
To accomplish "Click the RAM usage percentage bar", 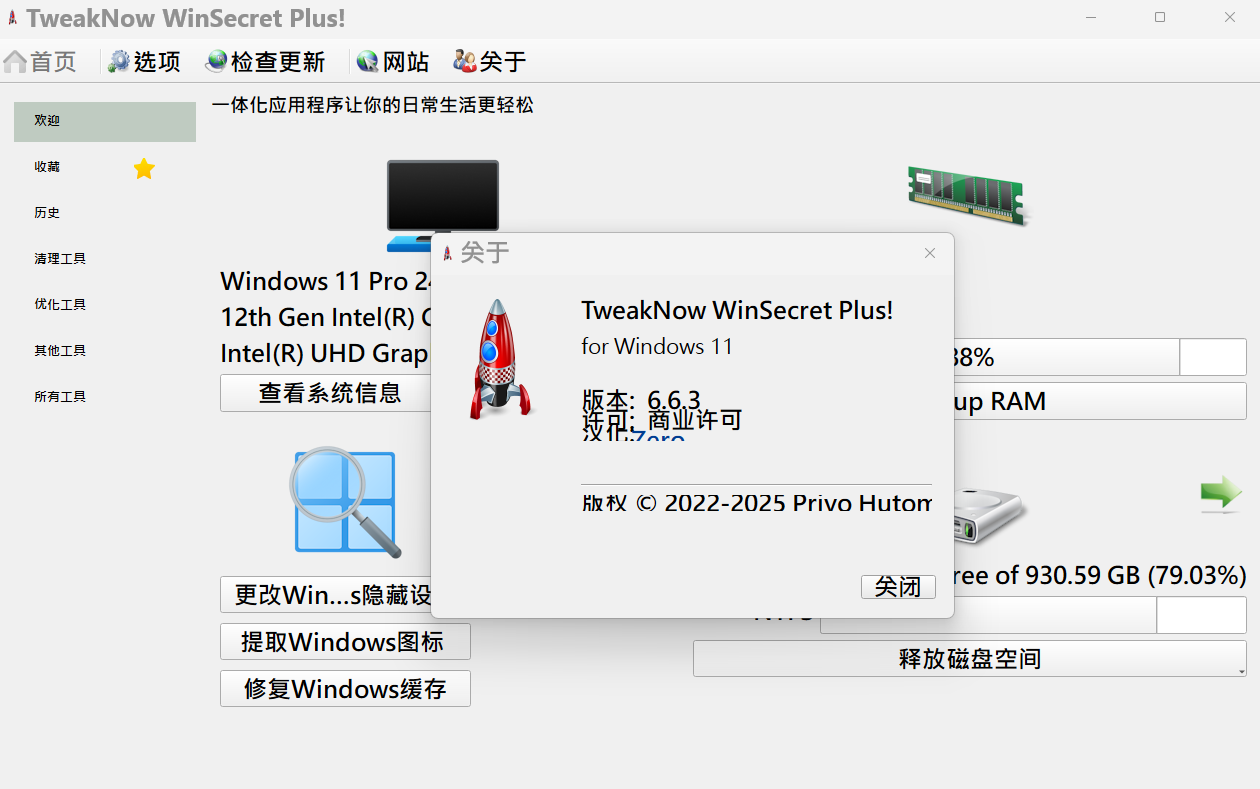I will (1100, 357).
